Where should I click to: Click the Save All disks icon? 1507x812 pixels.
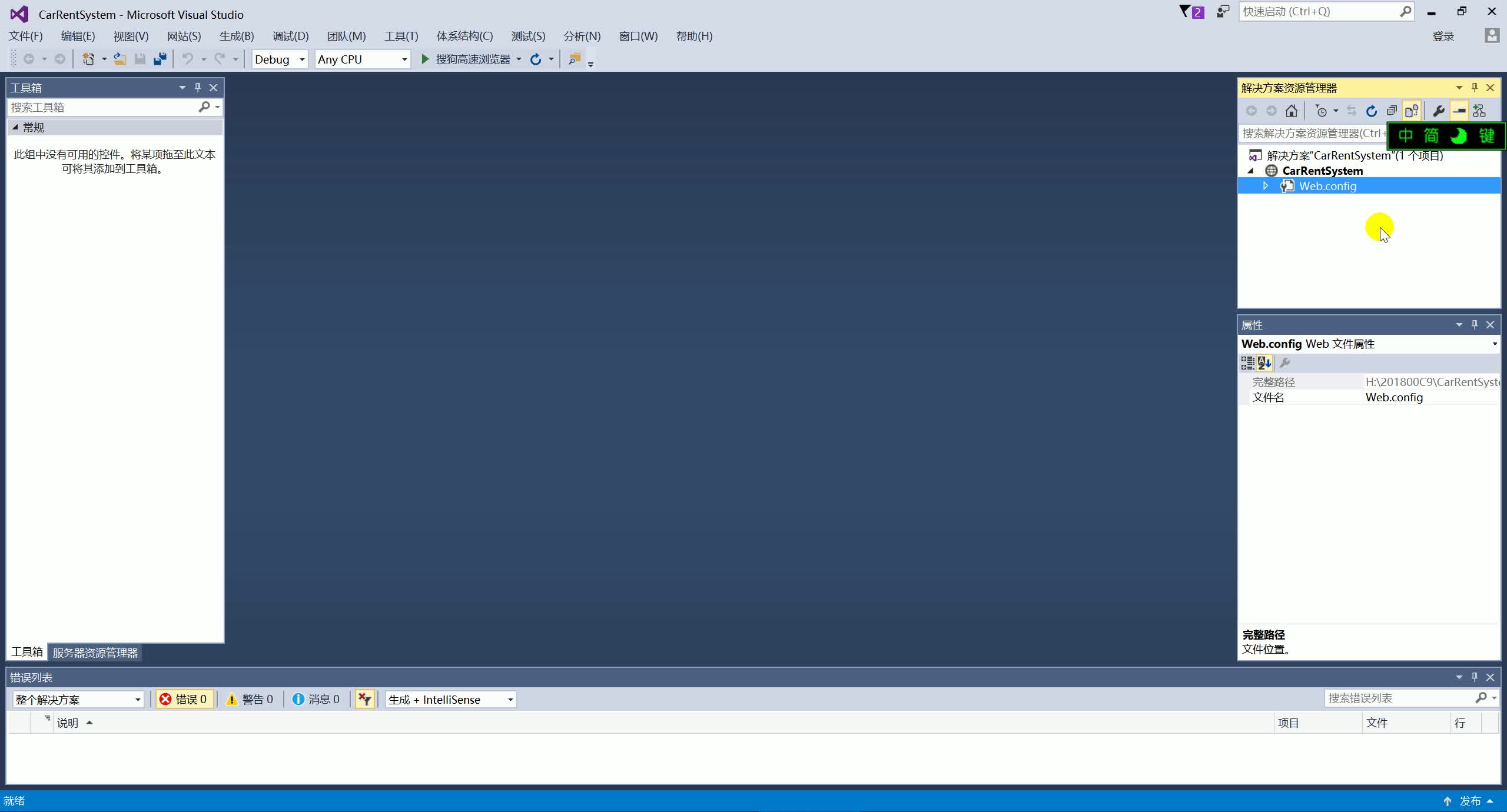160,59
